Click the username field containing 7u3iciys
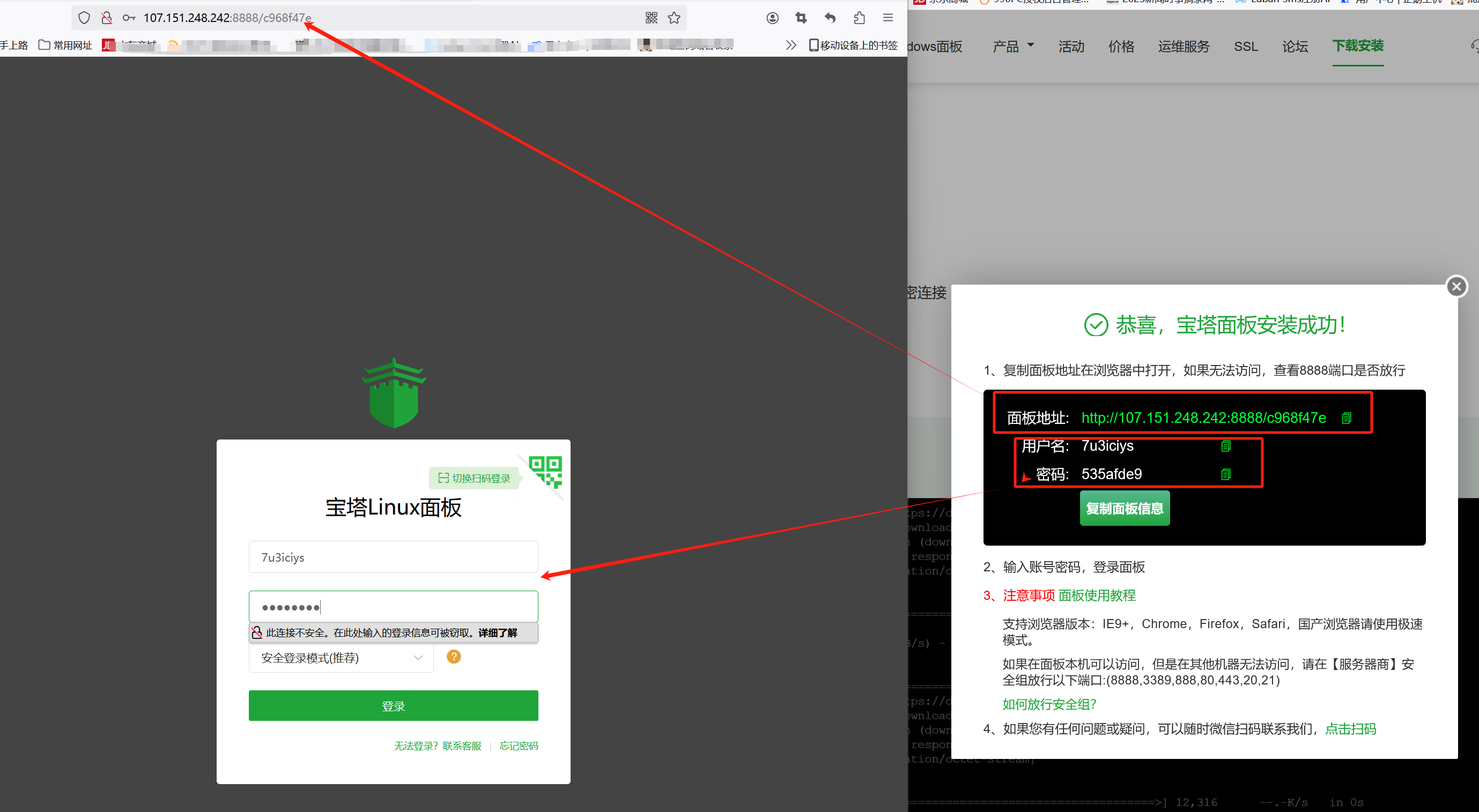The width and height of the screenshot is (1479, 812). [x=393, y=557]
